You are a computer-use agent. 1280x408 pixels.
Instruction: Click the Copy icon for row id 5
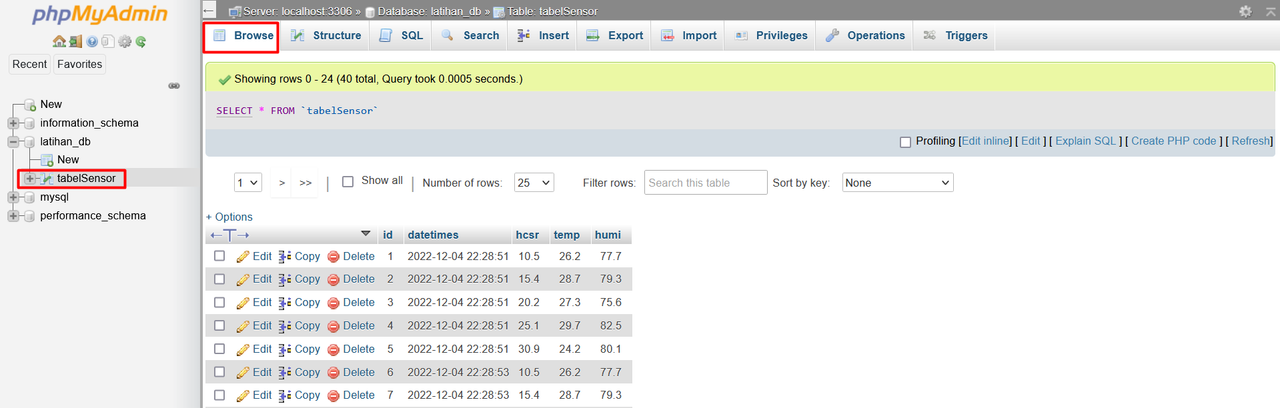click(285, 349)
